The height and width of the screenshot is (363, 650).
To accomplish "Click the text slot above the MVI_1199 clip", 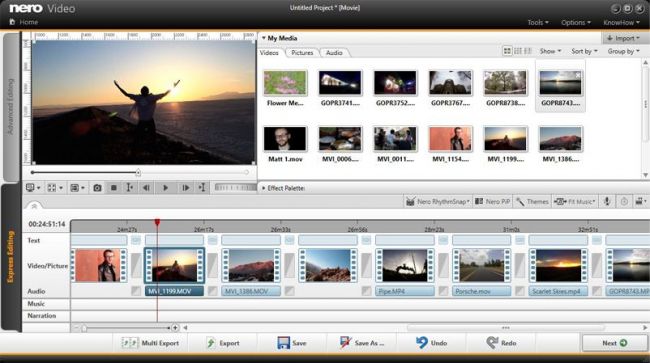I will click(175, 240).
